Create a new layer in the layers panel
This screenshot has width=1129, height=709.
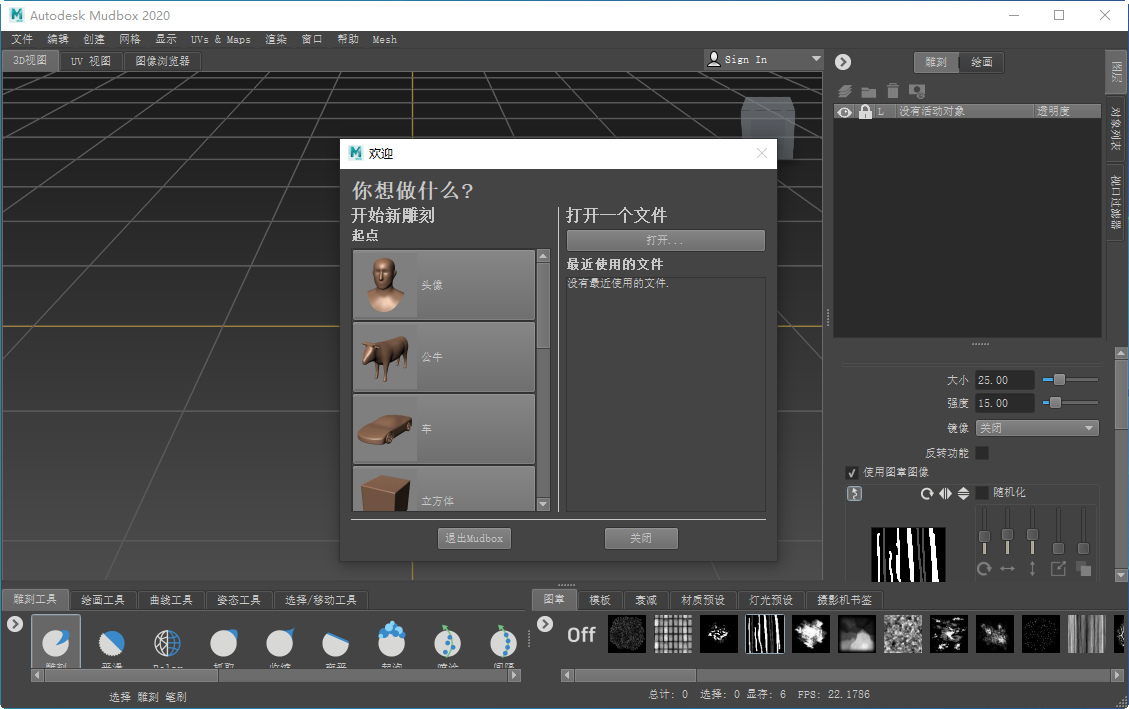(845, 91)
